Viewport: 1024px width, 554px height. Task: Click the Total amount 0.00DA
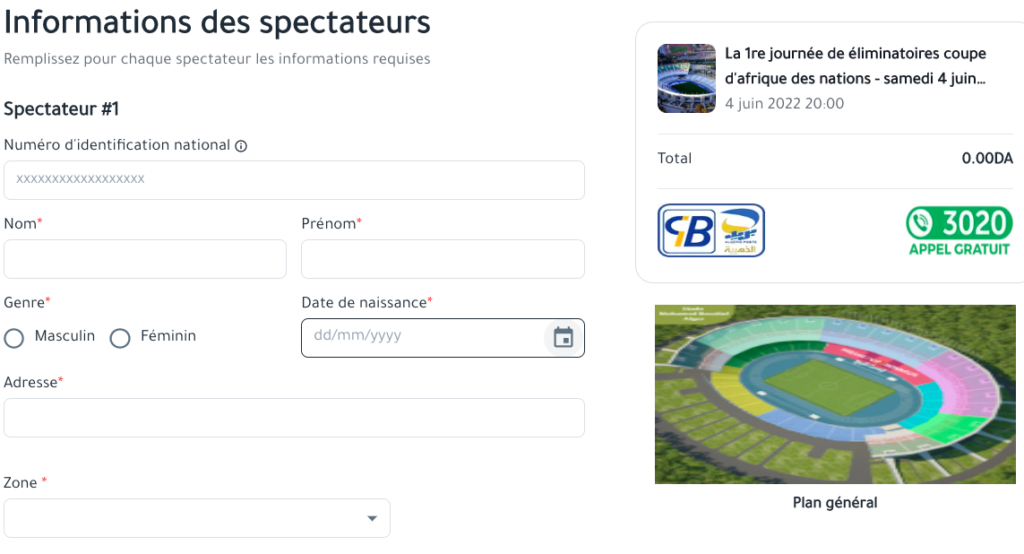point(987,159)
